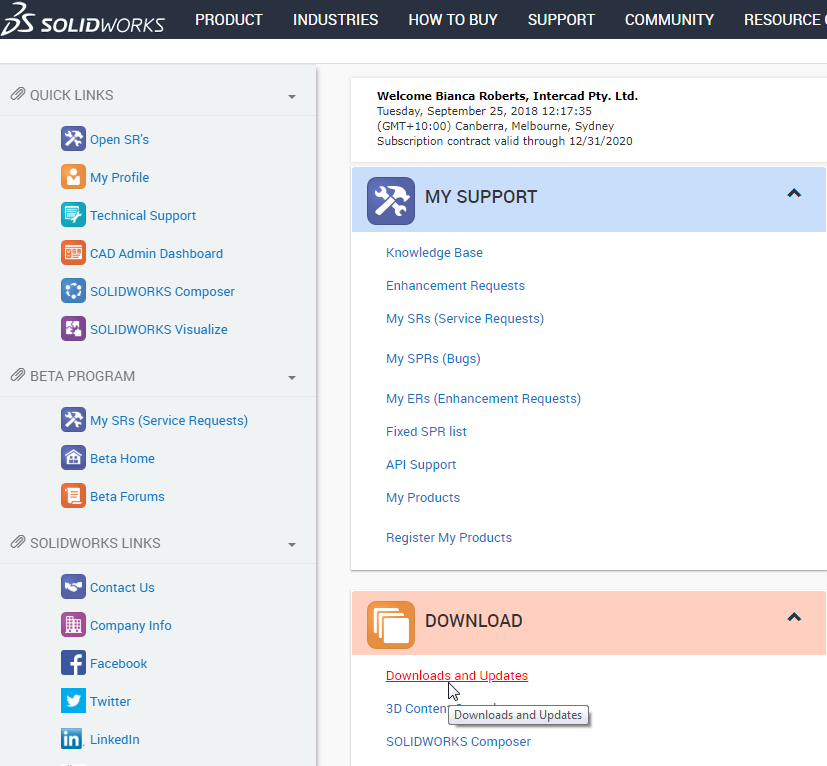
Task: Click the CAD Admin Dashboard icon
Action: pos(73,253)
